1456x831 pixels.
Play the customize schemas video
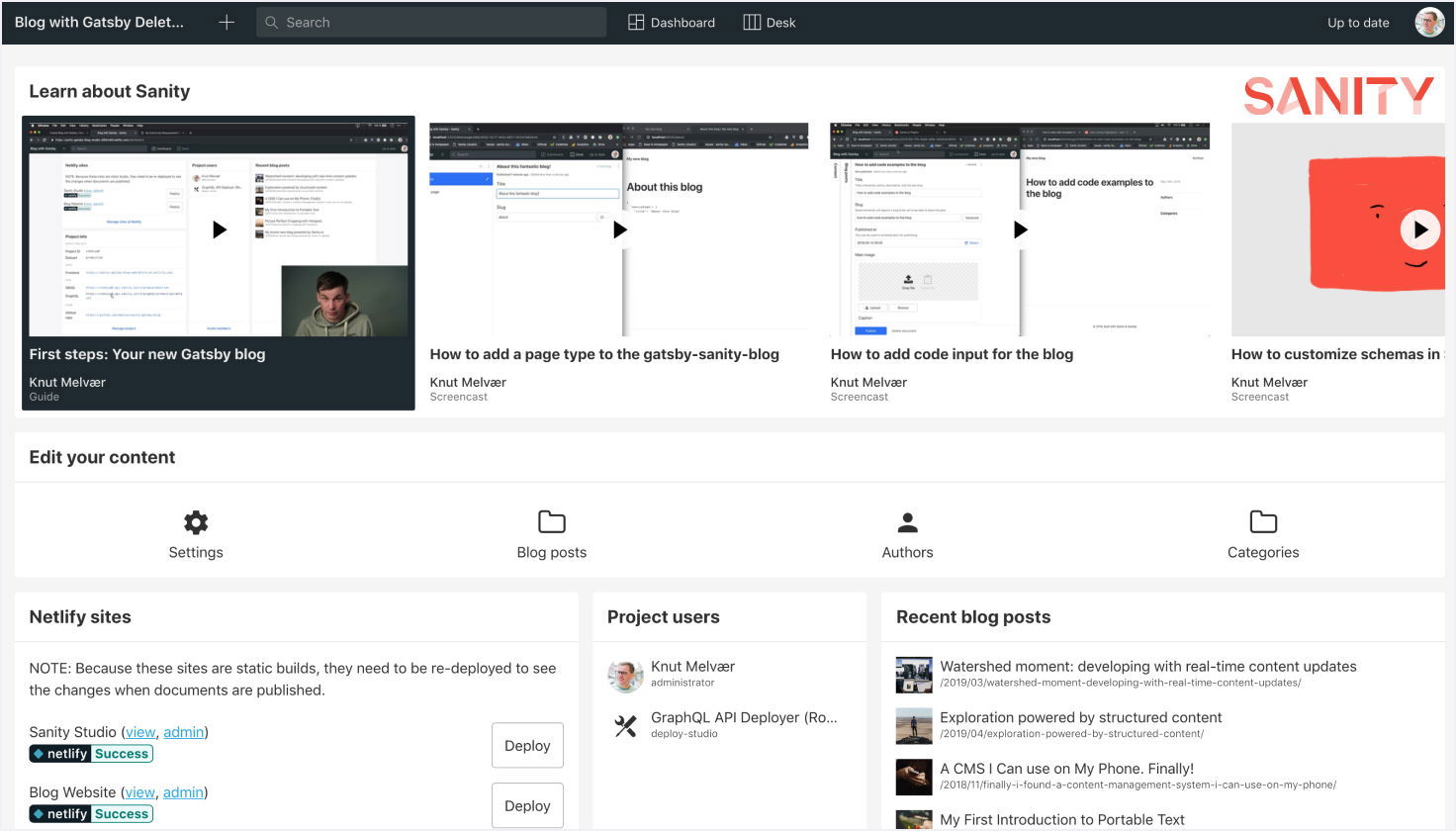(1419, 230)
